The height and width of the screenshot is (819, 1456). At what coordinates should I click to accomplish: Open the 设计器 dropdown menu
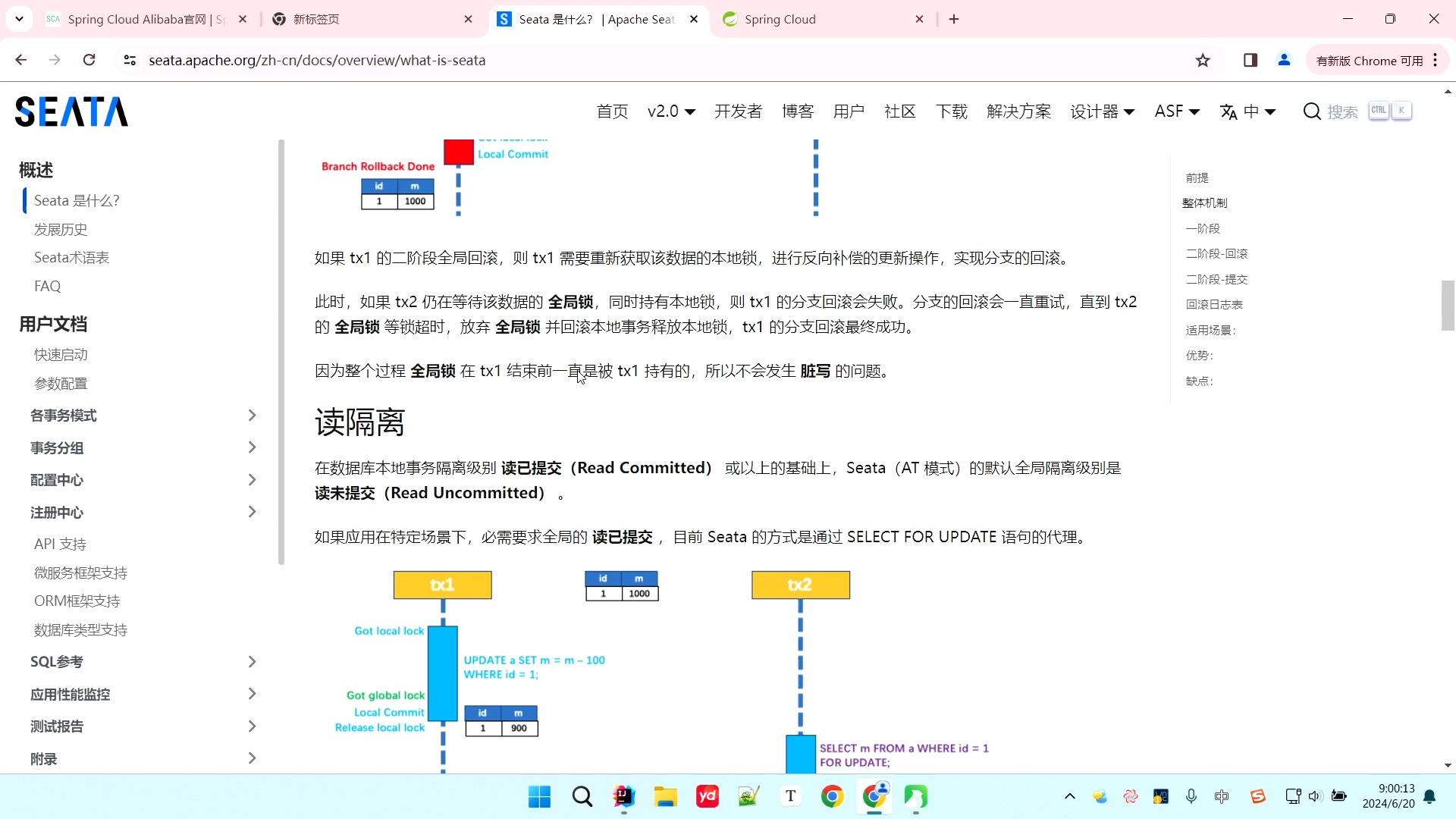coord(1102,111)
